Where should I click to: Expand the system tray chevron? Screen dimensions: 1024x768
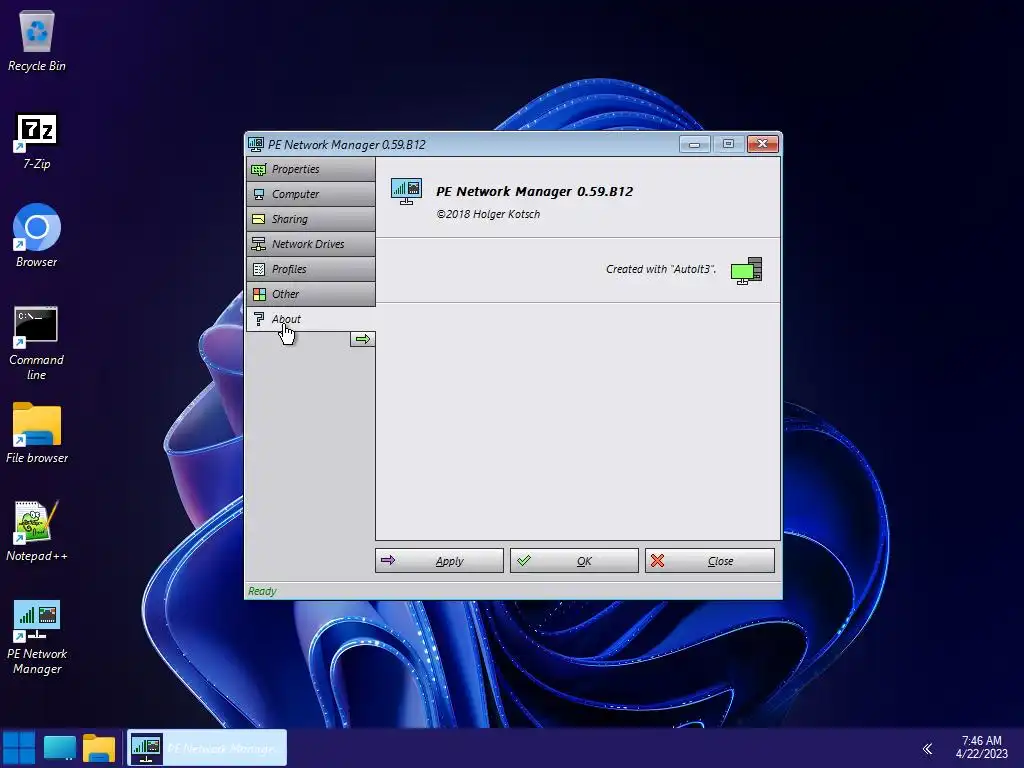(927, 748)
